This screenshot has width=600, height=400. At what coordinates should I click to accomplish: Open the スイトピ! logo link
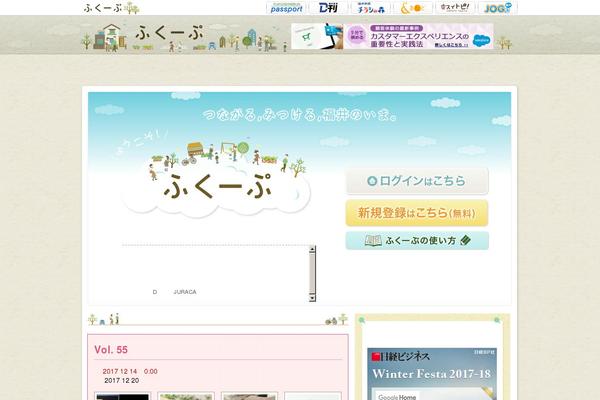[x=455, y=8]
